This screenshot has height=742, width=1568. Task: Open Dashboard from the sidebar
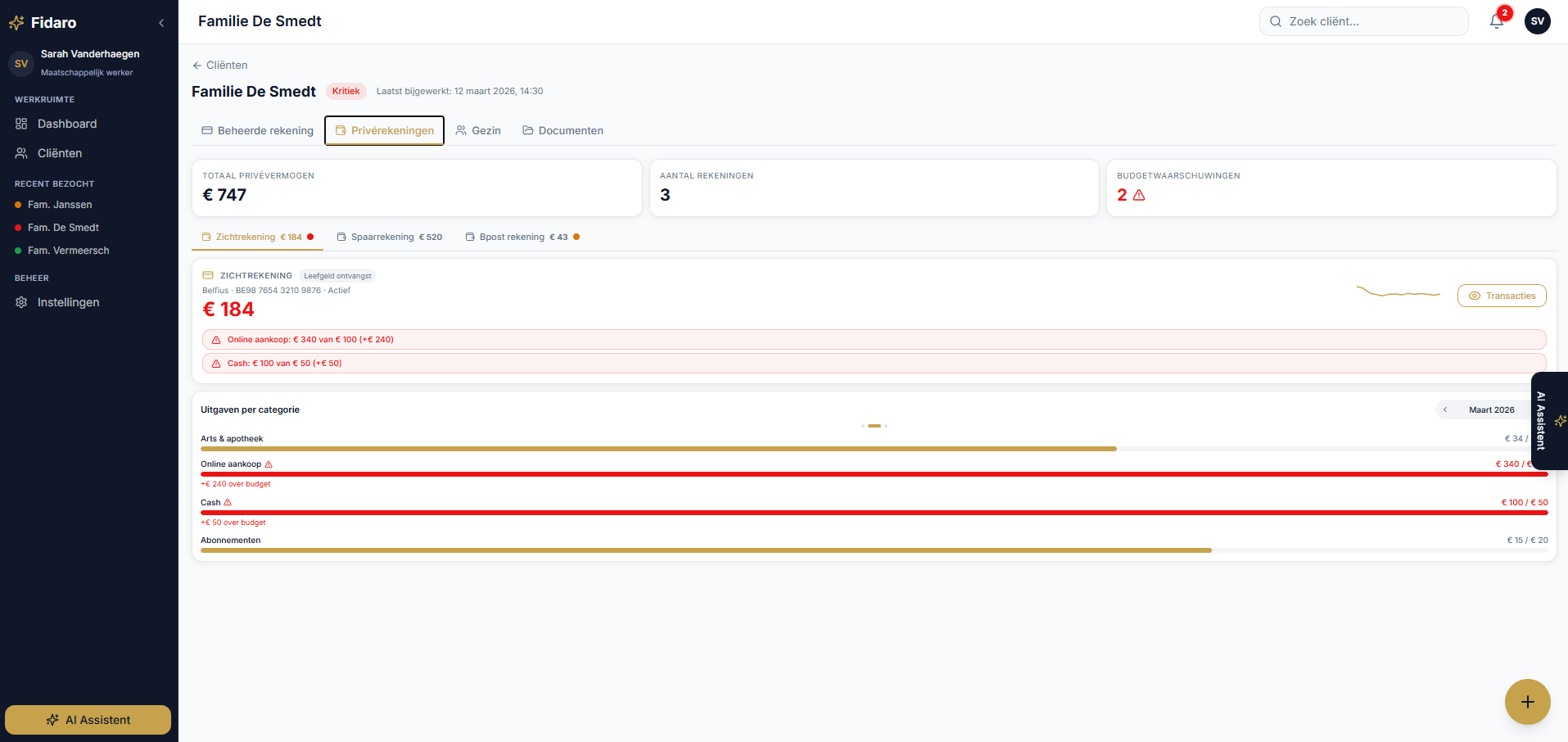(67, 124)
